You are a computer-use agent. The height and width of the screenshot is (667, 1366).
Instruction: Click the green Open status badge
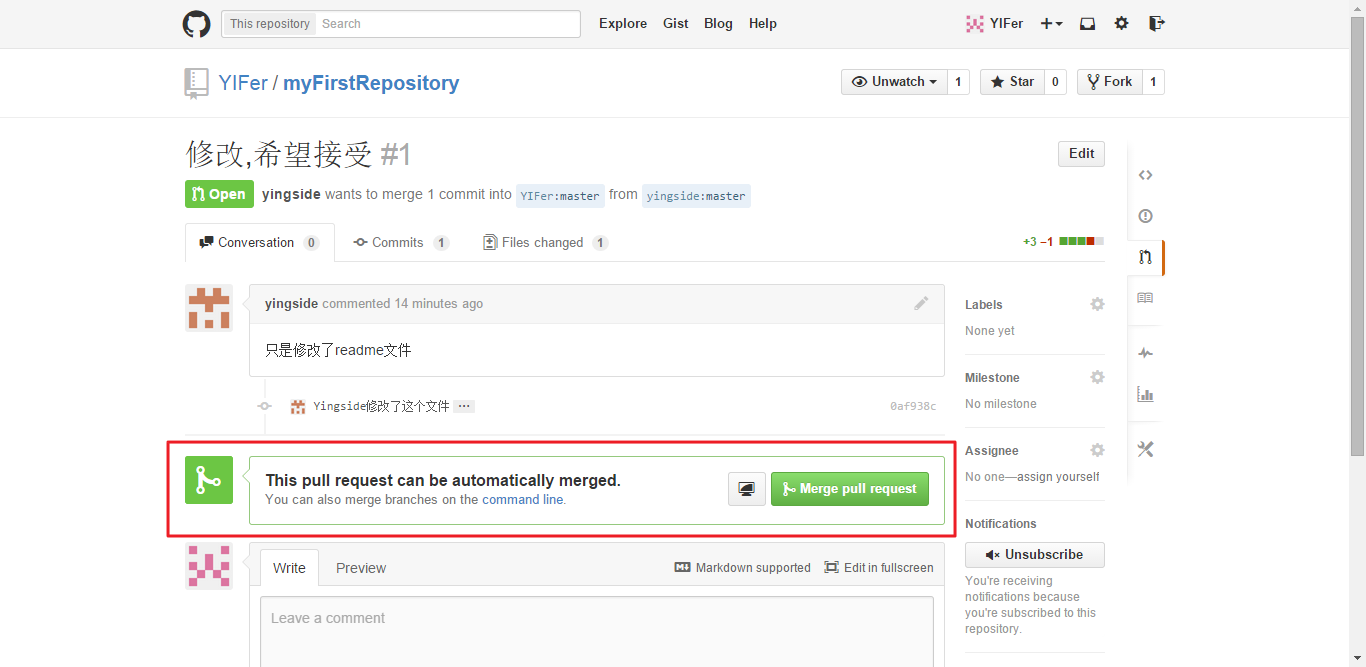[x=219, y=195]
